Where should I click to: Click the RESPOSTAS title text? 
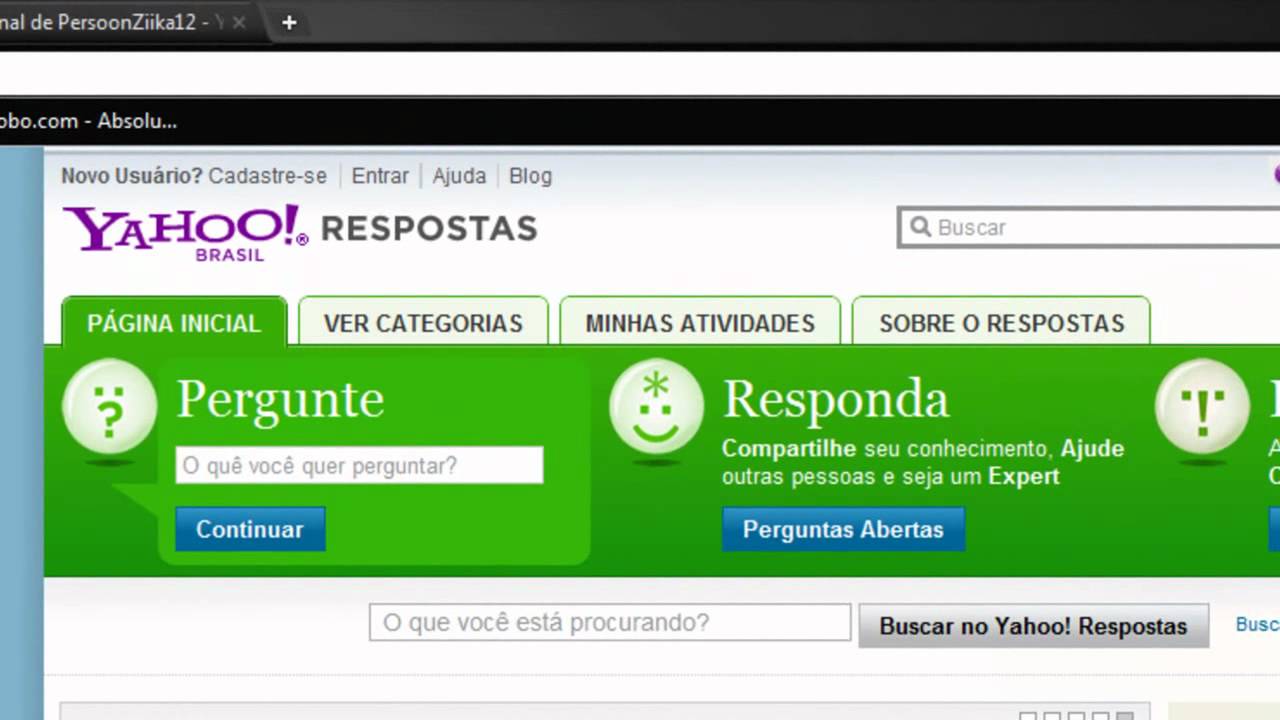[x=429, y=228]
